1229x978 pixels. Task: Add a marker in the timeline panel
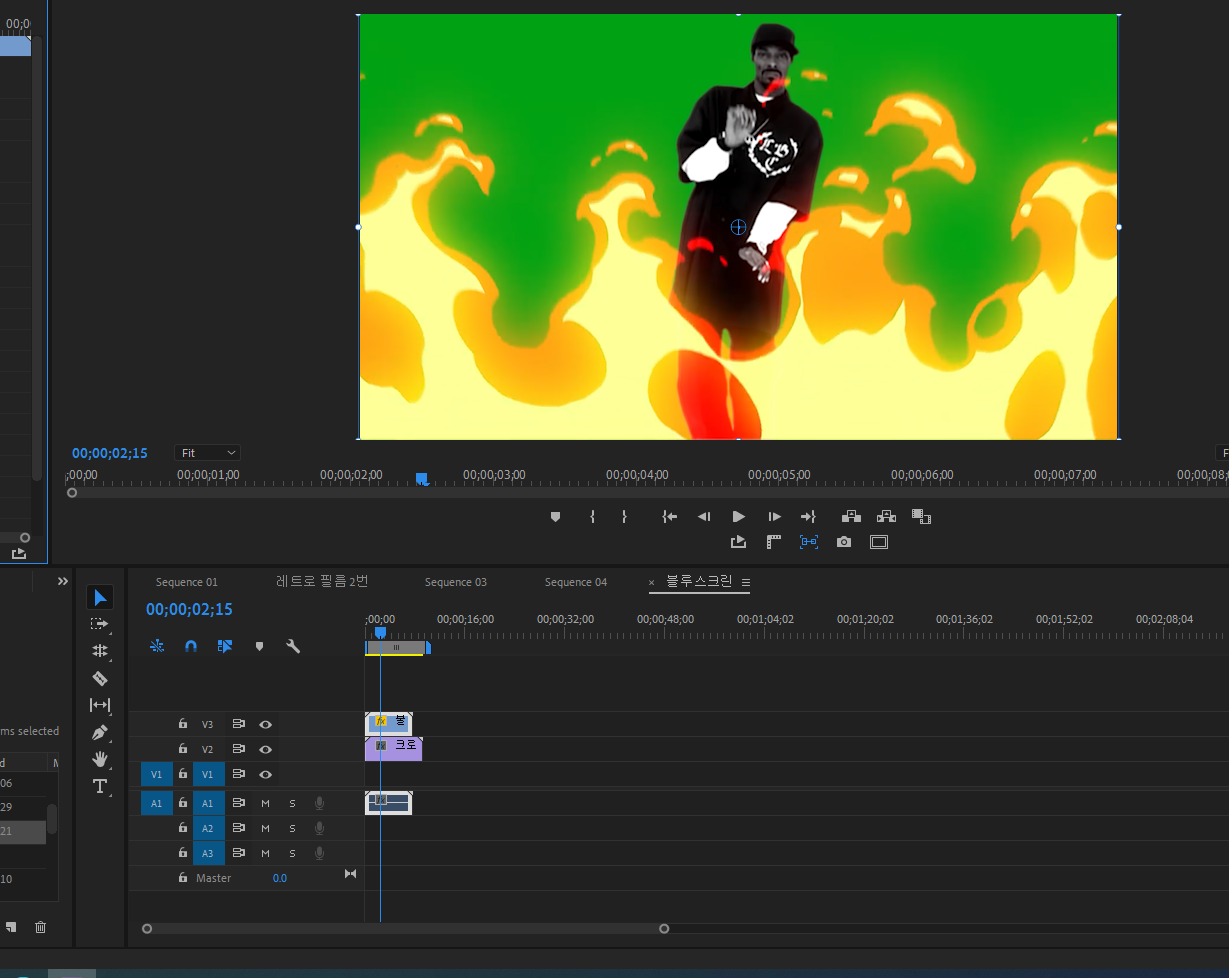259,646
